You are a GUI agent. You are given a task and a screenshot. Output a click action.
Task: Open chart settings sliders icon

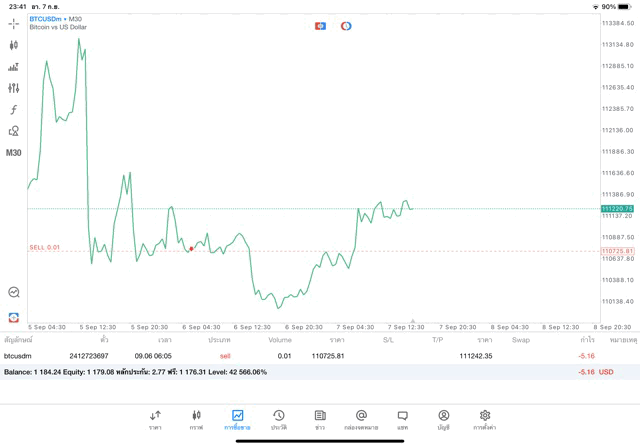point(13,88)
